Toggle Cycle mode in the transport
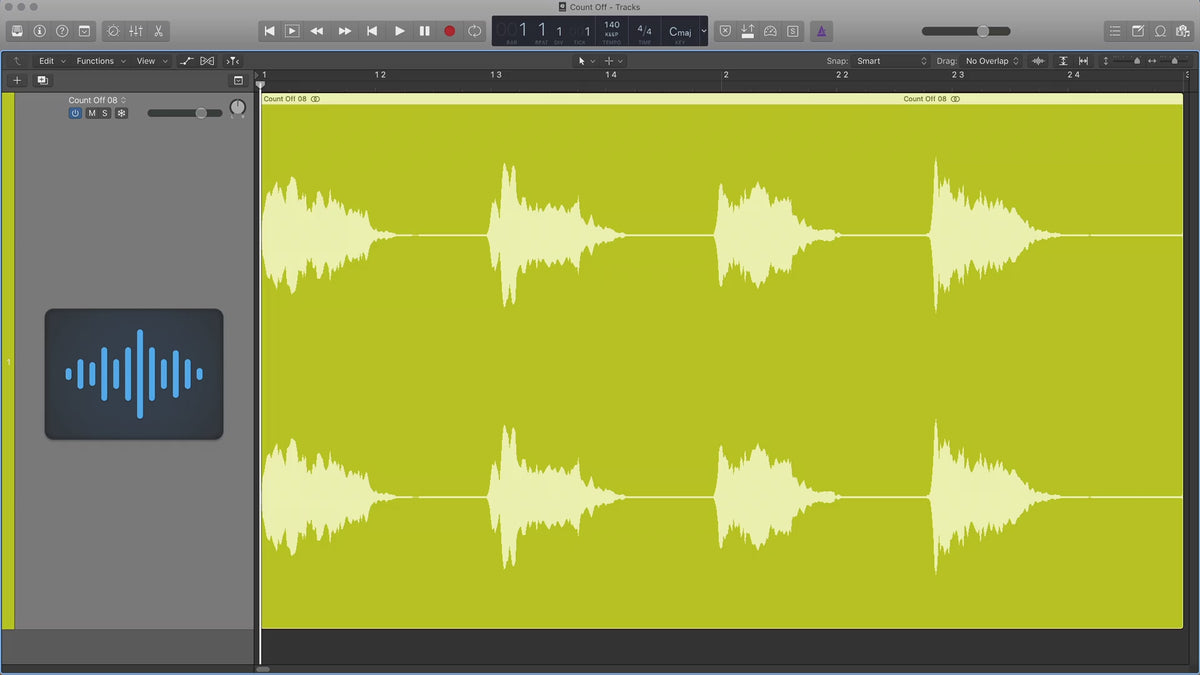Image resolution: width=1200 pixels, height=675 pixels. [474, 31]
